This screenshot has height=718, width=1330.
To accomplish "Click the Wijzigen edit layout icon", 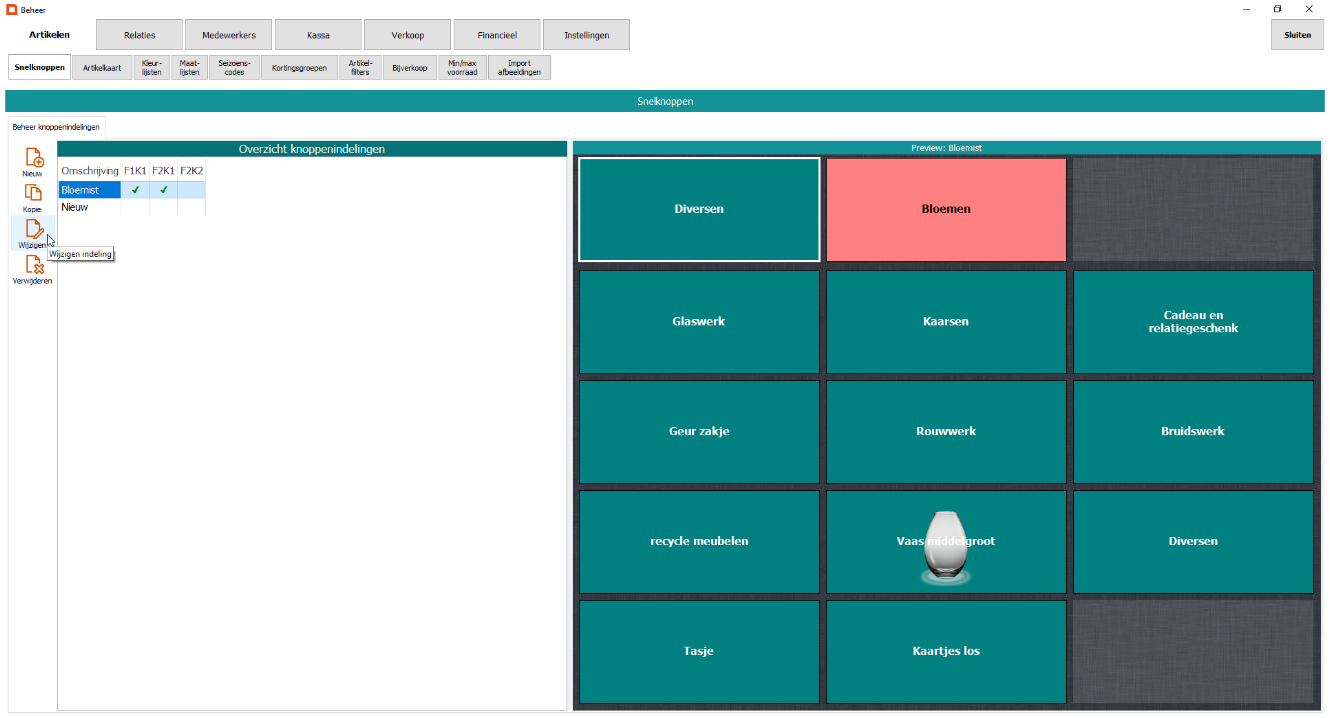I will click(x=33, y=230).
